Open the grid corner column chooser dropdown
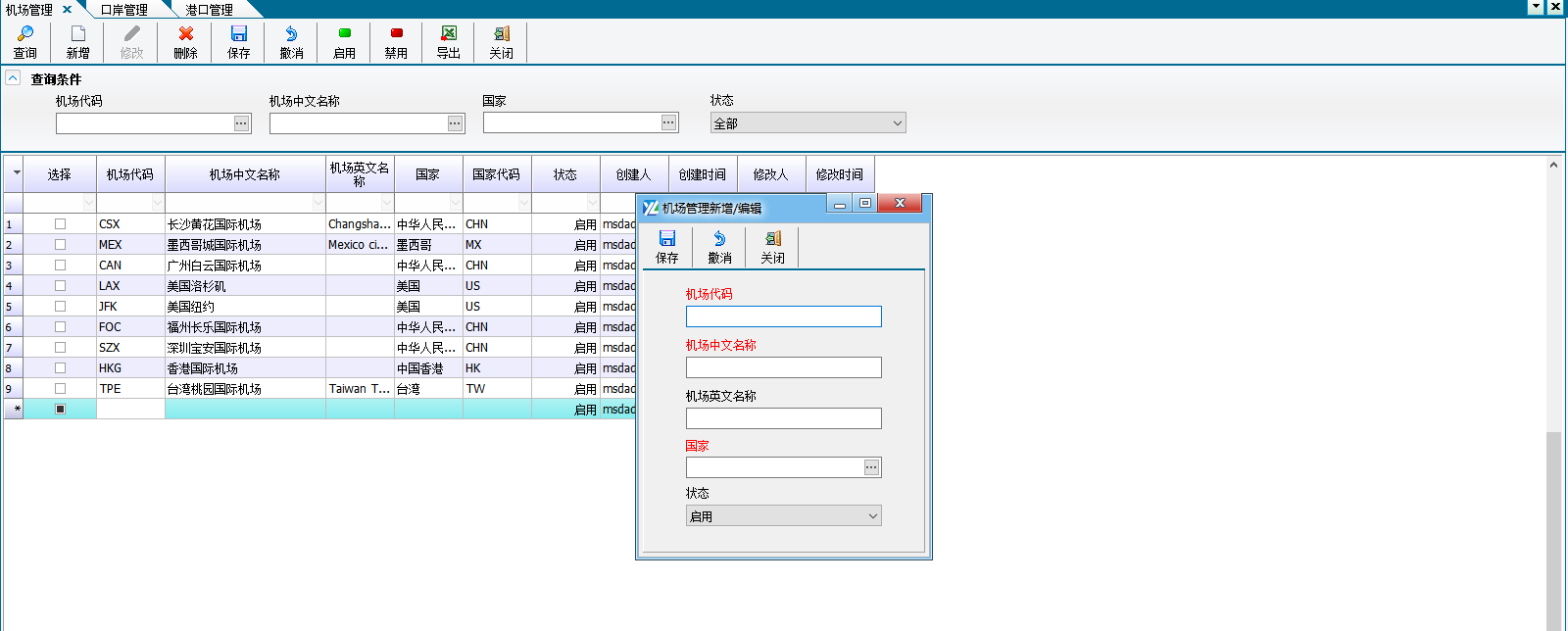1568x631 pixels. click(16, 173)
